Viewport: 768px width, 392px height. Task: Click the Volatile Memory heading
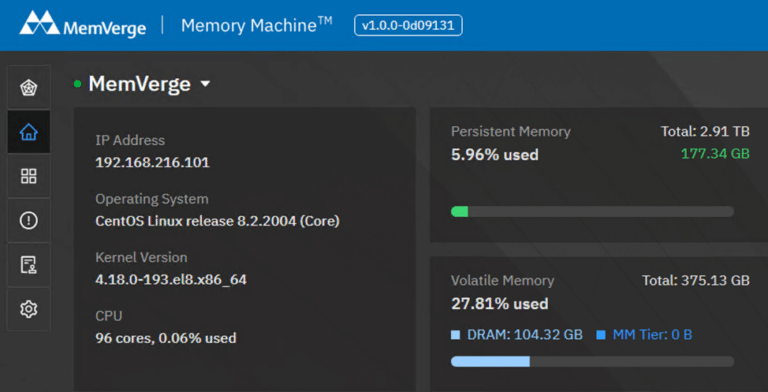(503, 281)
